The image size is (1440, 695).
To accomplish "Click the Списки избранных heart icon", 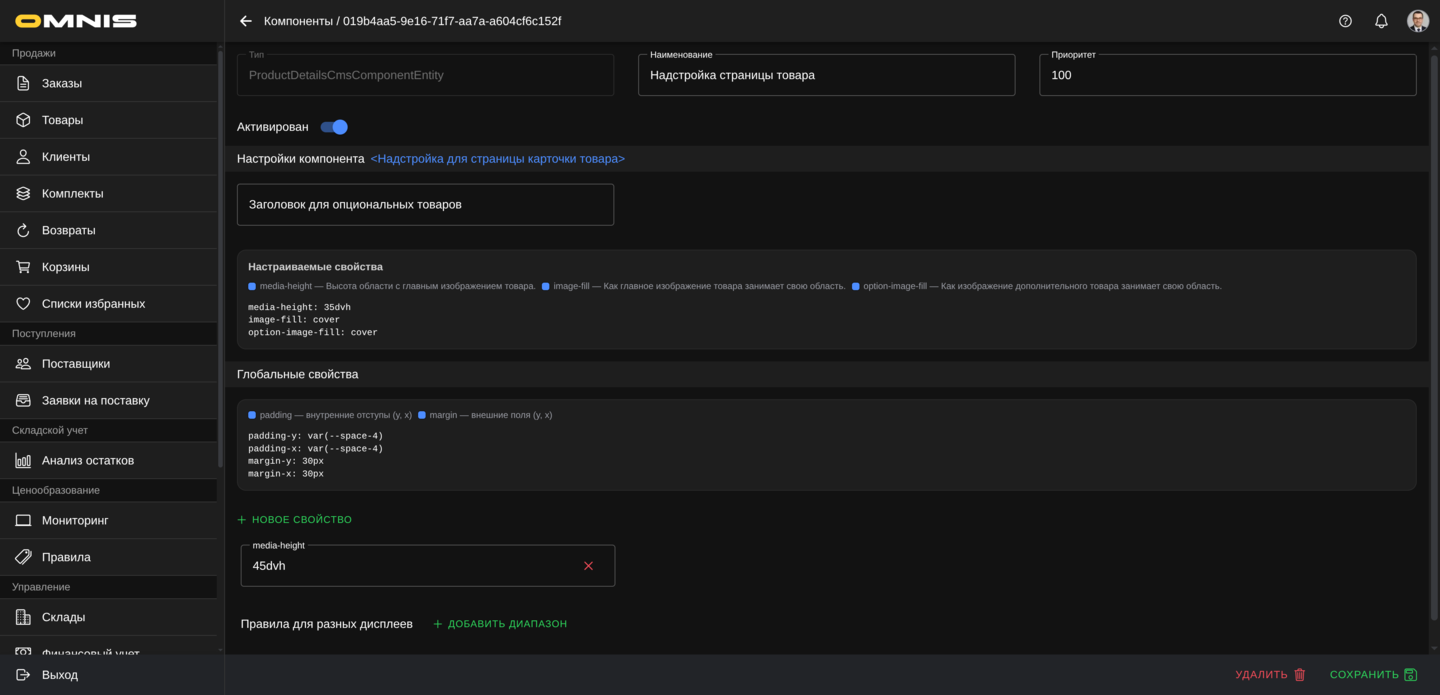I will (23, 304).
